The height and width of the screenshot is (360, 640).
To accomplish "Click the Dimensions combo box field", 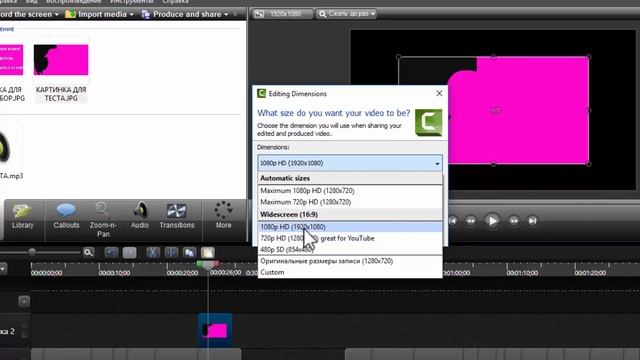I will click(x=350, y=163).
